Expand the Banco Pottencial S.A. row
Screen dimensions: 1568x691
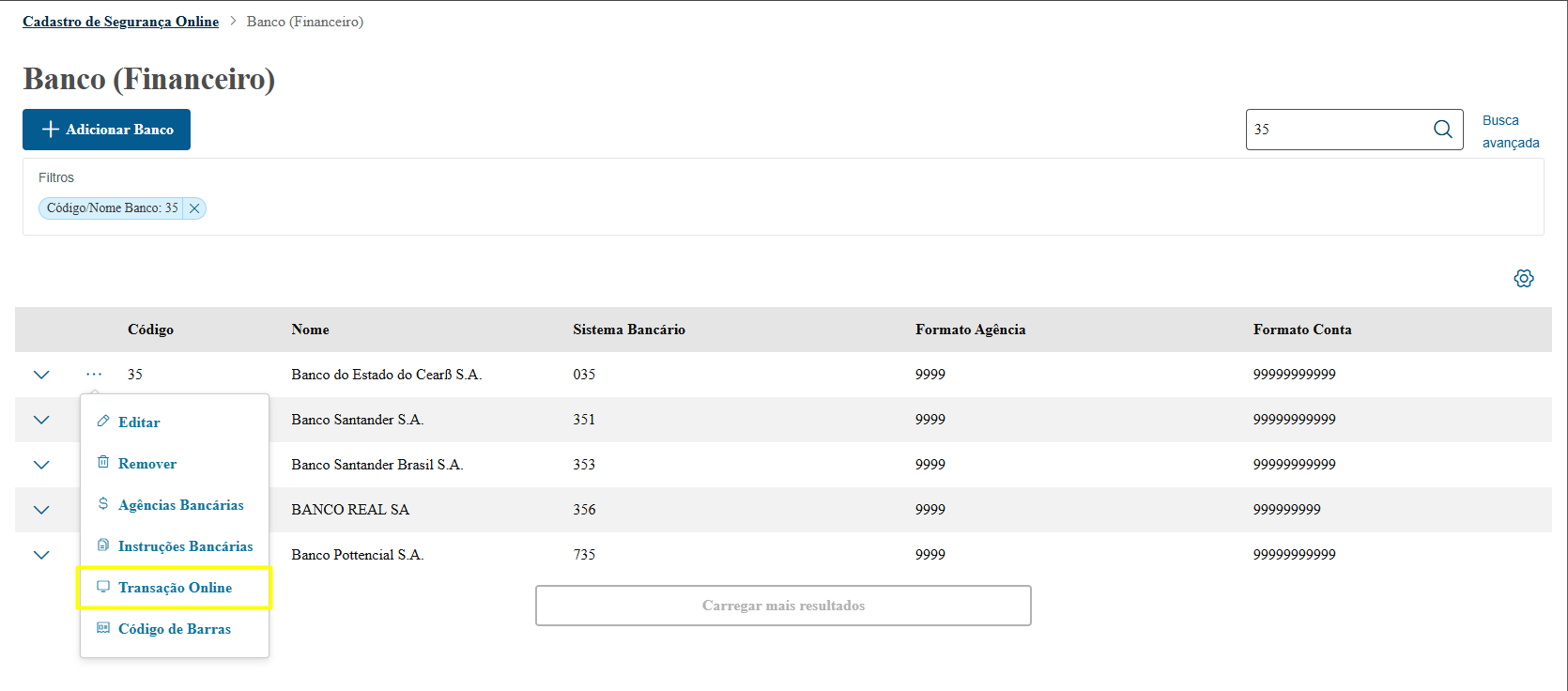(x=41, y=555)
